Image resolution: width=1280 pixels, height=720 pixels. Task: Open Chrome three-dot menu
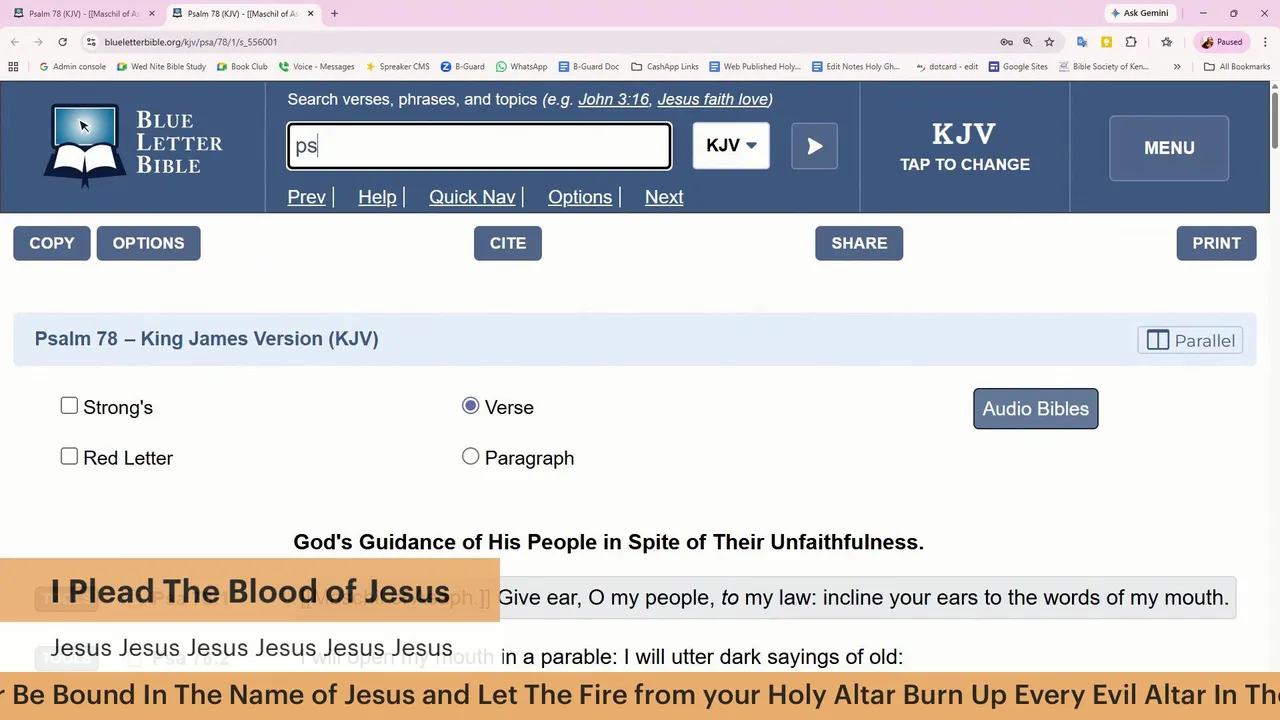click(1266, 42)
